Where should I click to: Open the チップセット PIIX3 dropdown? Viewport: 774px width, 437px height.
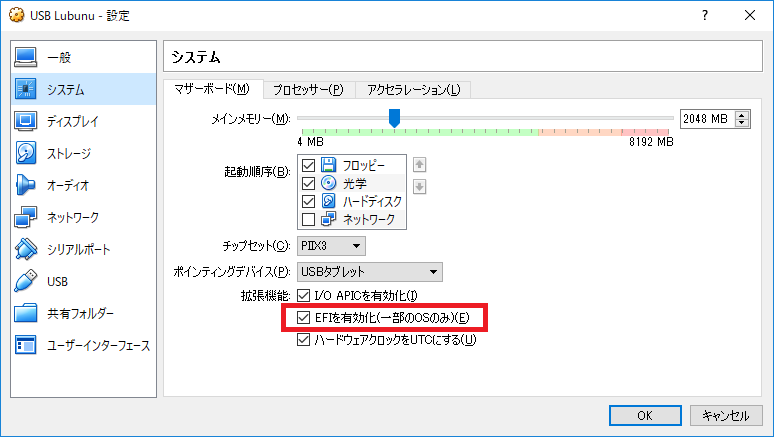pos(331,246)
